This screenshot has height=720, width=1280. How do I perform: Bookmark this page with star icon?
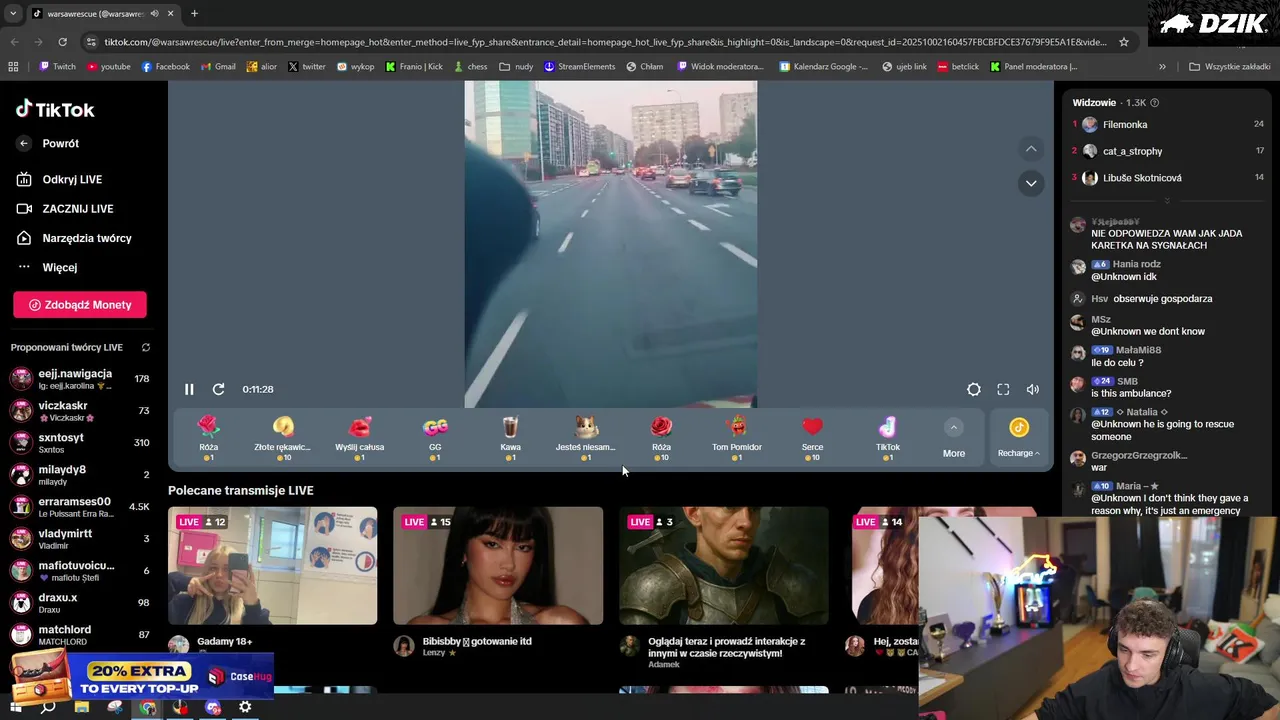1124,42
